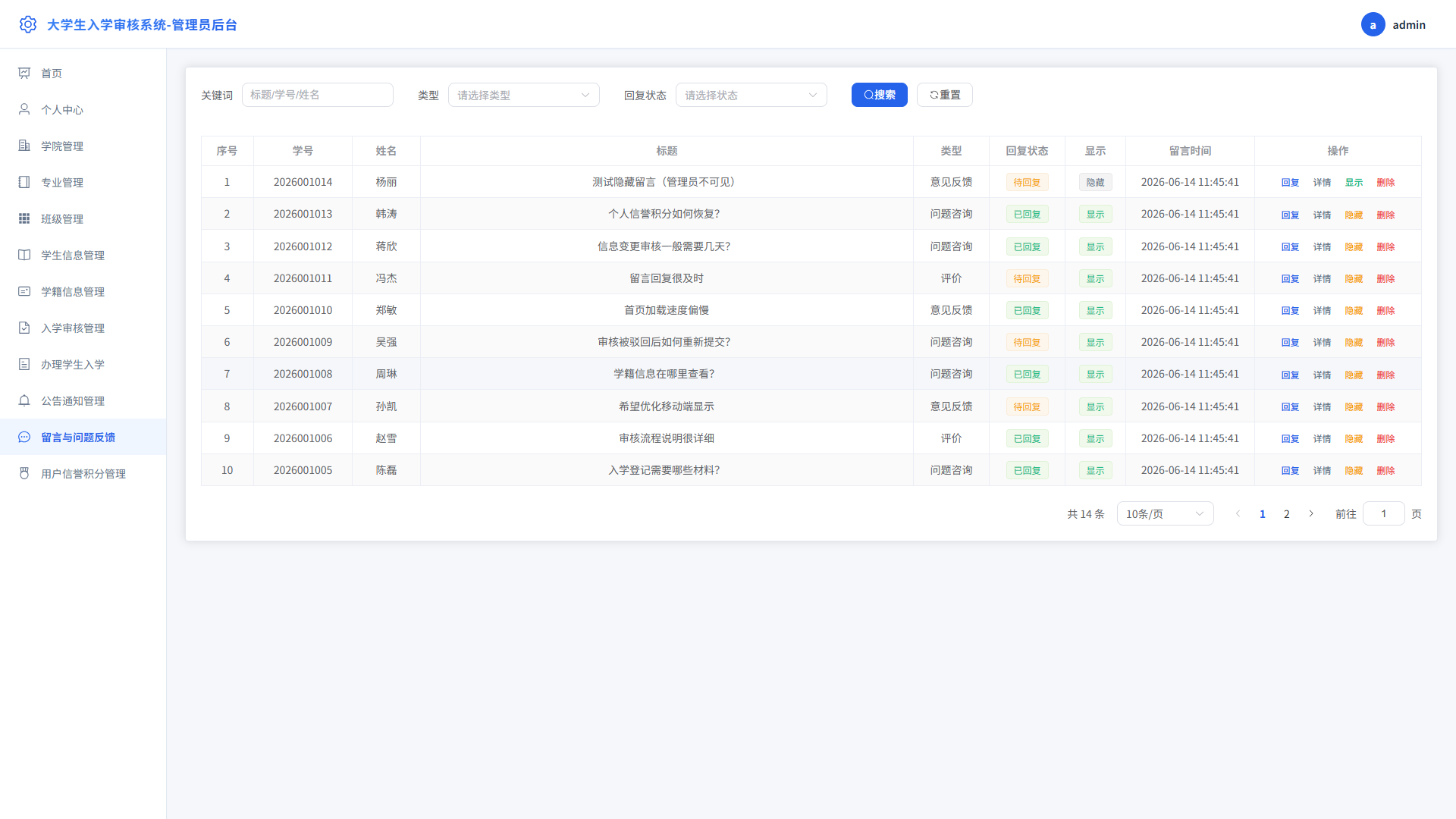Open 个人中心 menu item
1456x819 pixels.
coord(83,109)
